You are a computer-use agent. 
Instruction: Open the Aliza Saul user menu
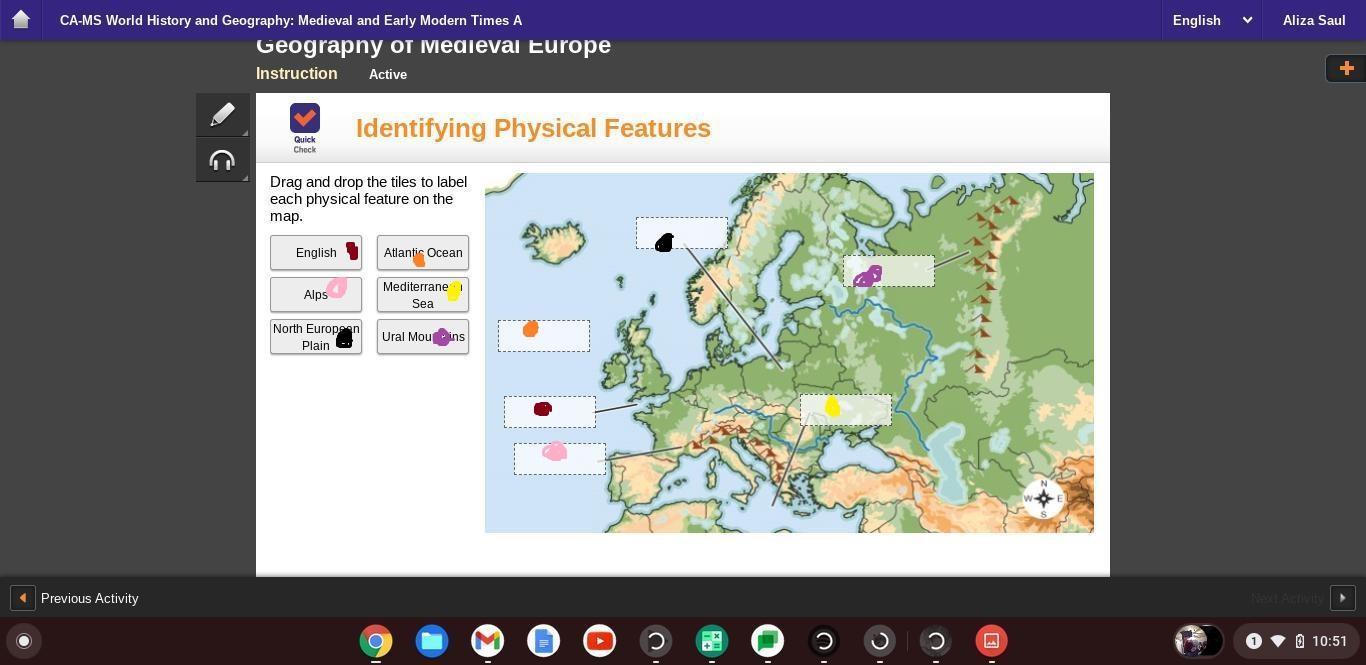point(1313,20)
